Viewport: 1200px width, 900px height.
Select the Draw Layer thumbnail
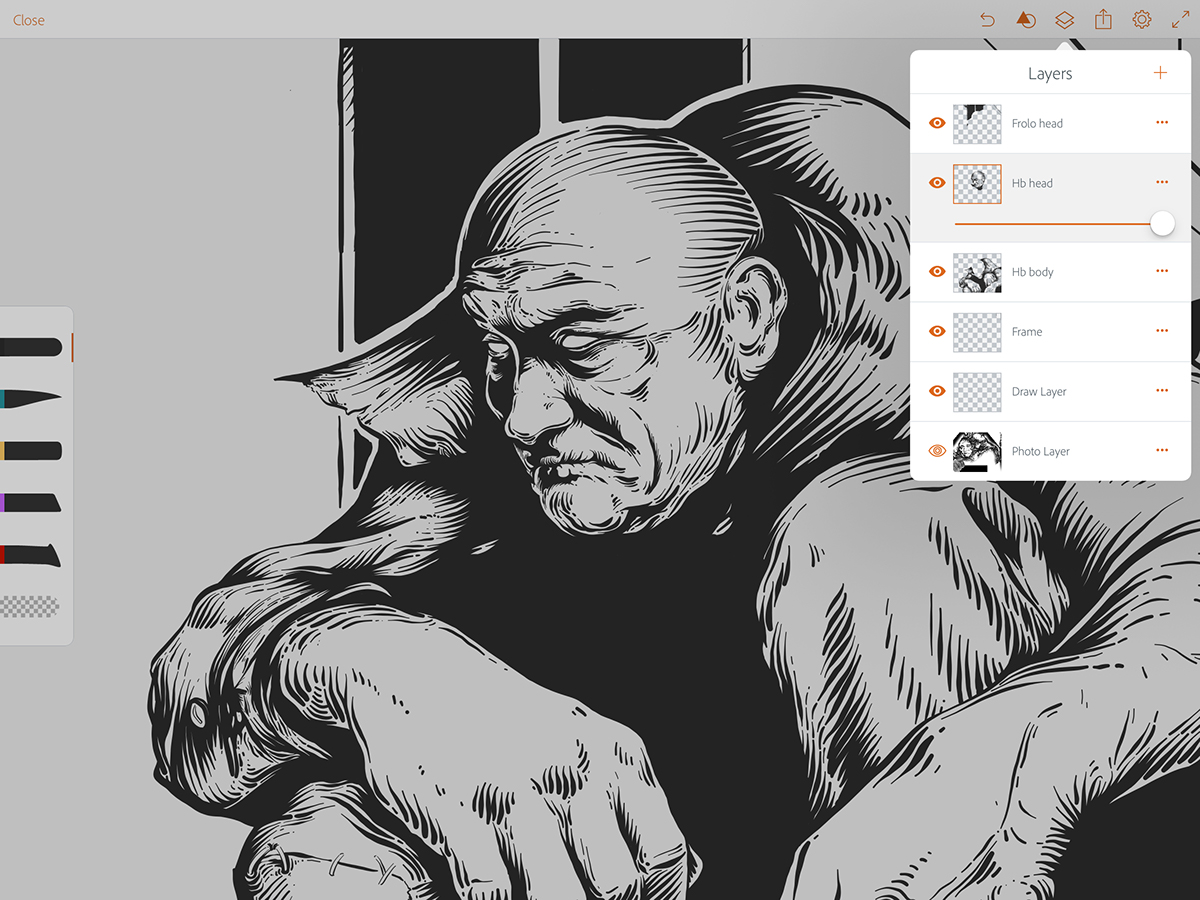977,392
